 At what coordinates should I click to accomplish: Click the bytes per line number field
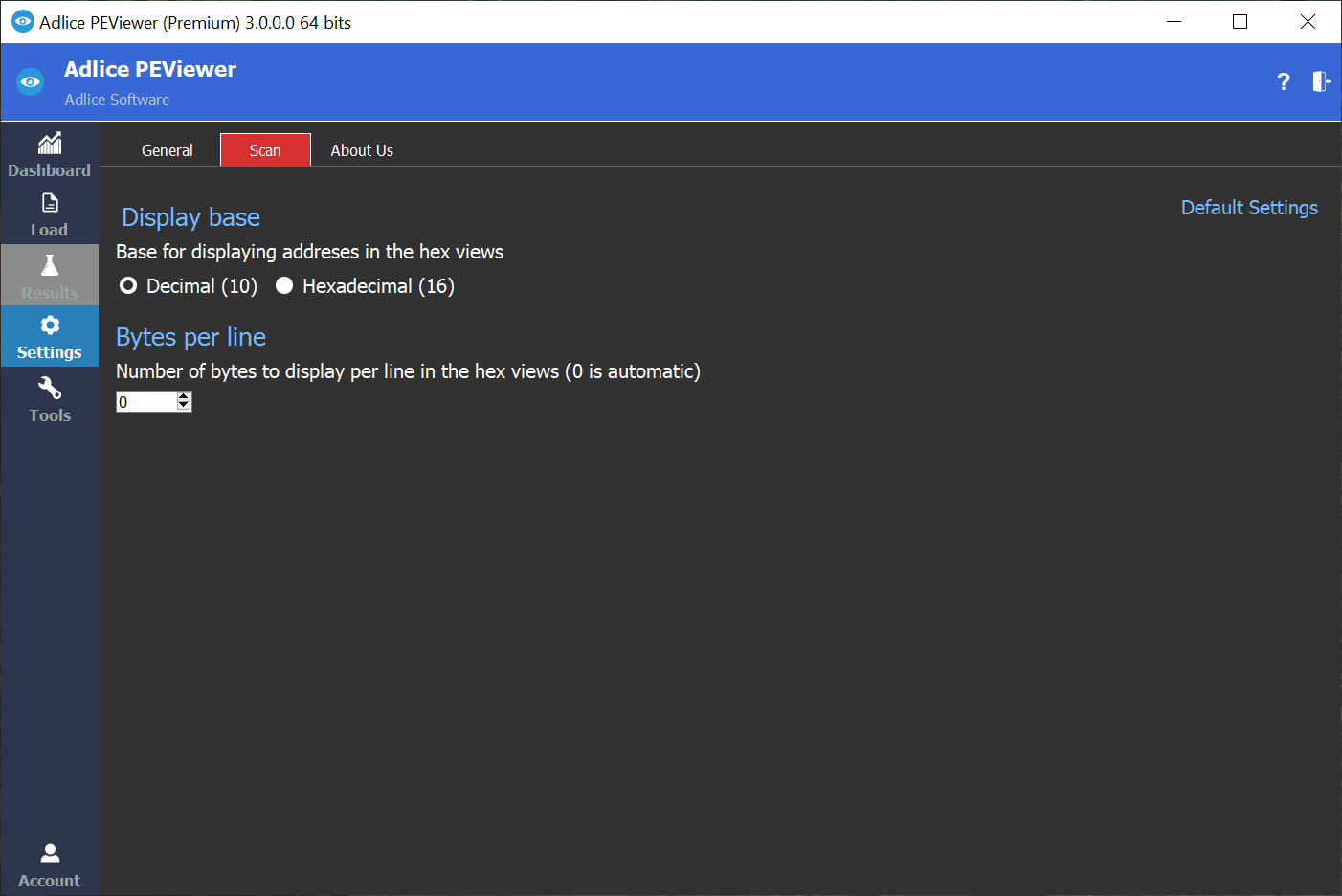point(145,402)
